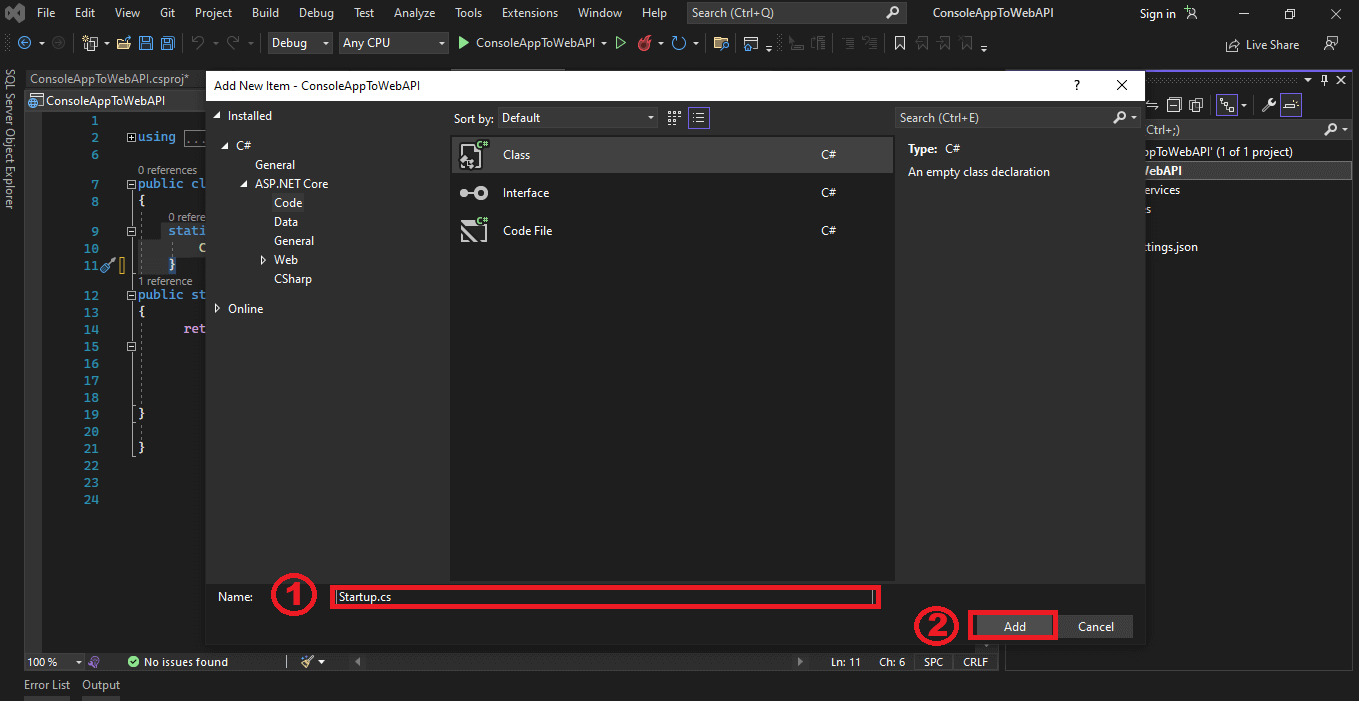1359x701 pixels.
Task: Click the bookmark icon in toolbar
Action: click(900, 43)
